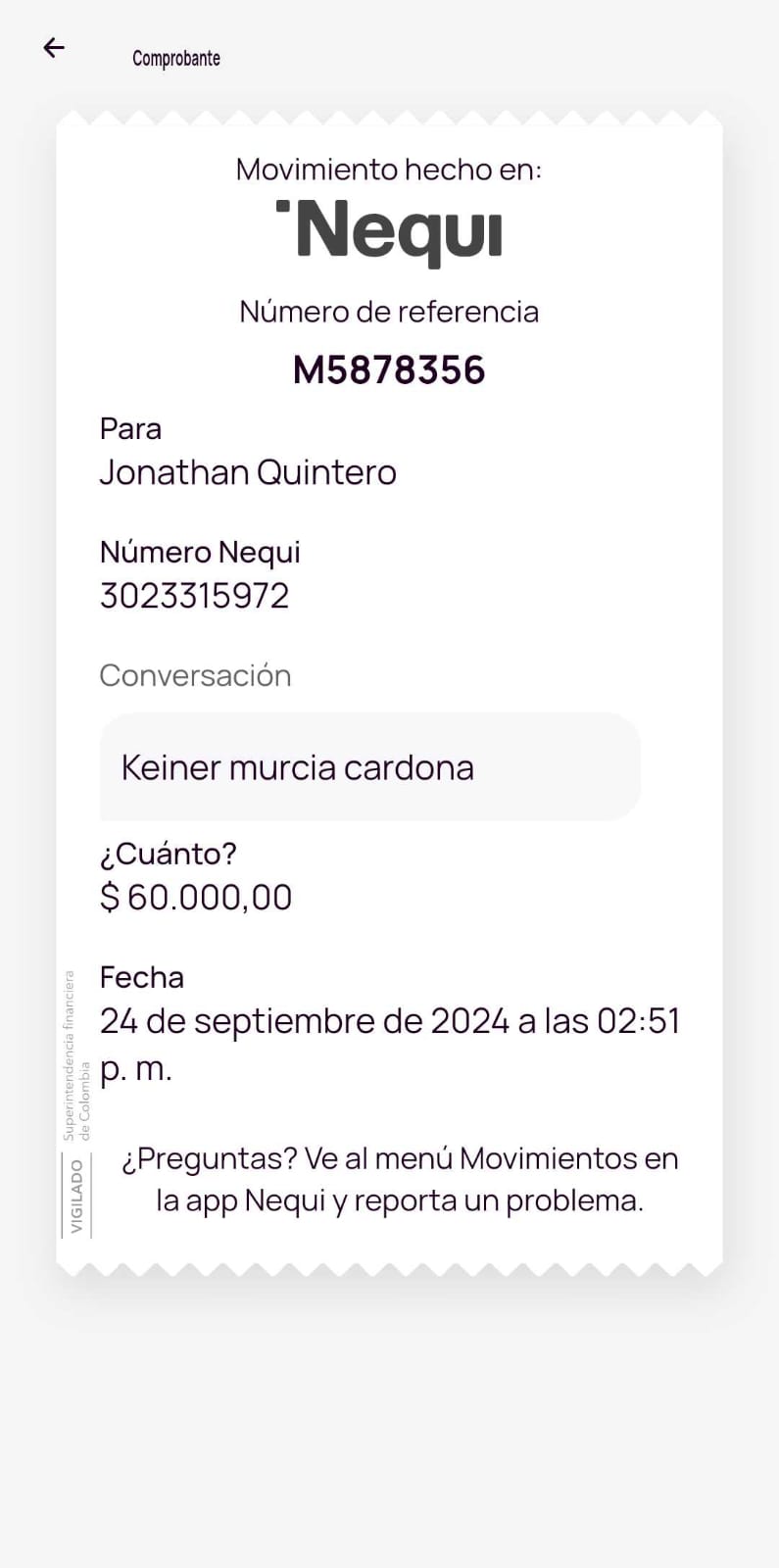
Task: Click the Nequi logo
Action: pos(390,232)
